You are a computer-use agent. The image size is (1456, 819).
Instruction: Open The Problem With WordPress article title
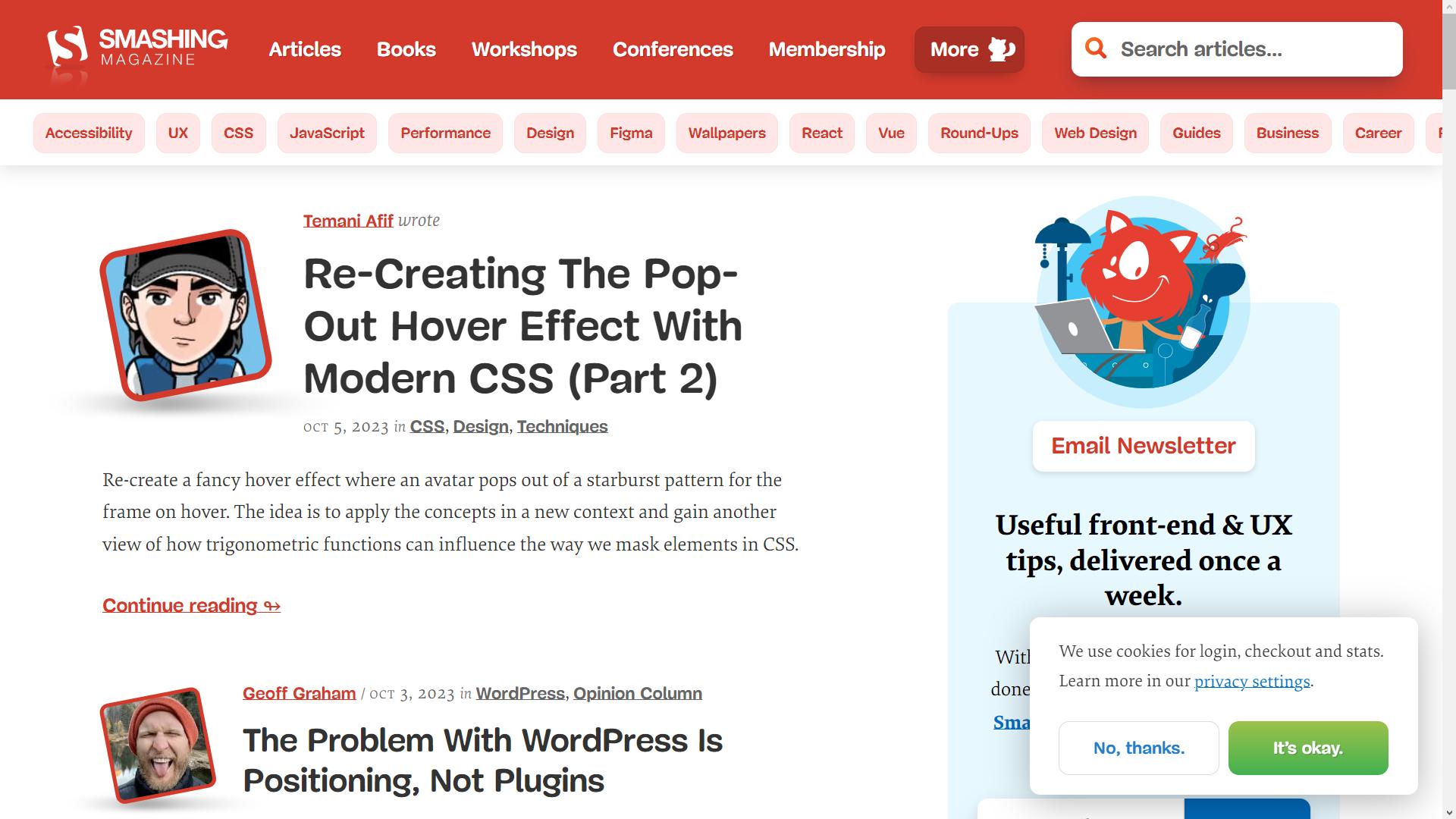pos(482,761)
